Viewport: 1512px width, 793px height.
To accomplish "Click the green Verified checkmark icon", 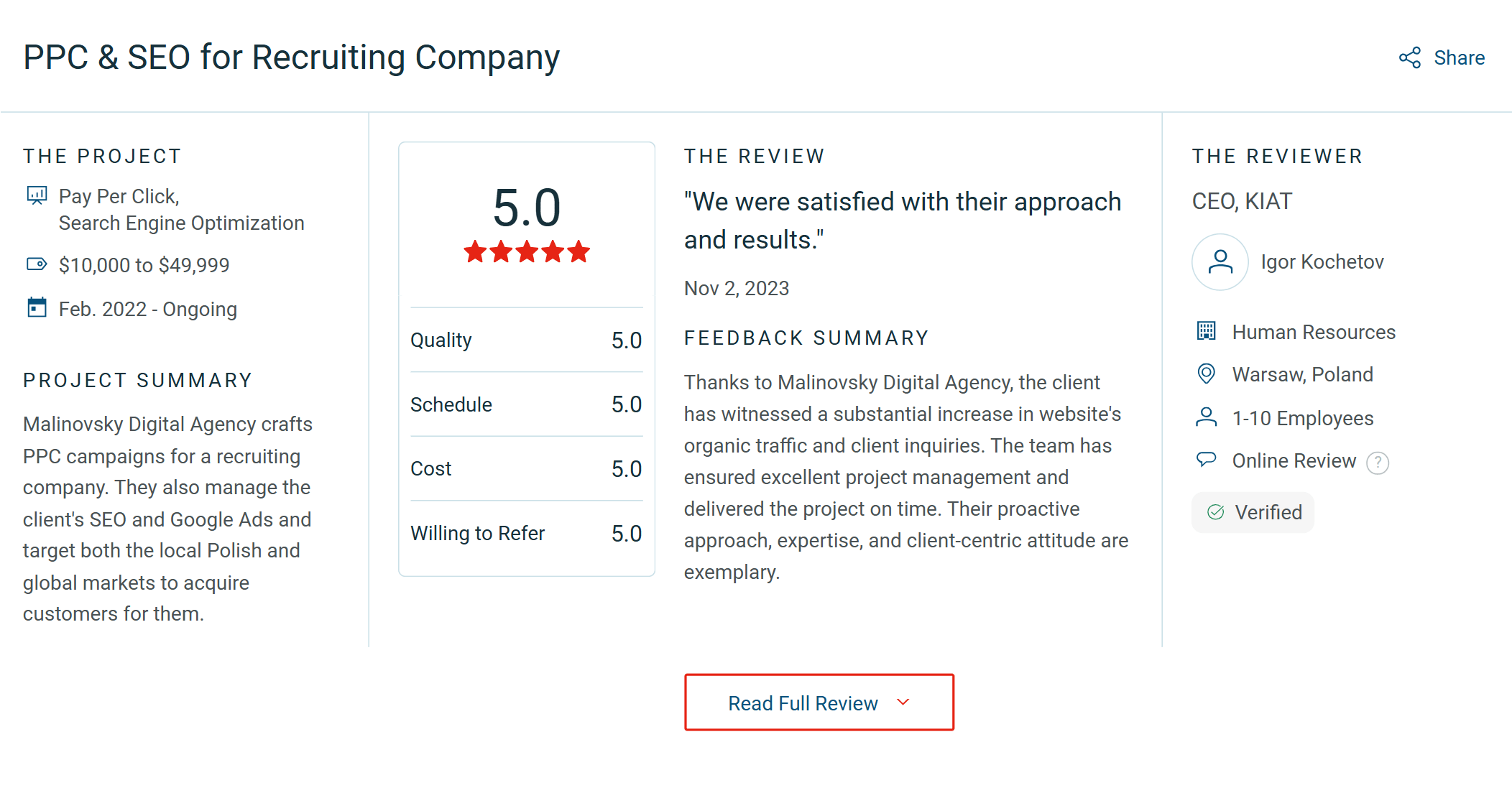I will (1215, 512).
